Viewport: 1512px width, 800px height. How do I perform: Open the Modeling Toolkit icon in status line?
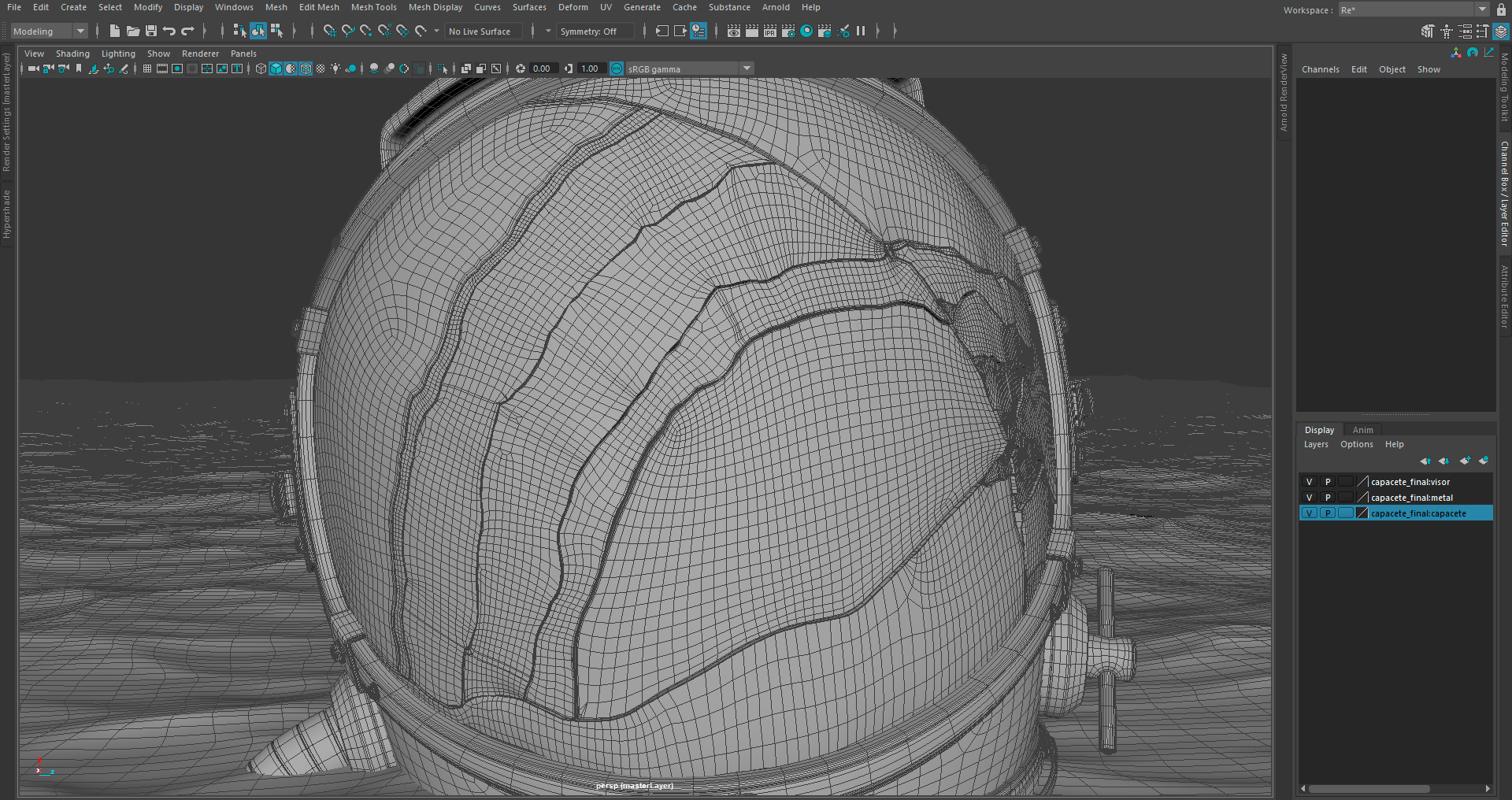click(x=1428, y=31)
